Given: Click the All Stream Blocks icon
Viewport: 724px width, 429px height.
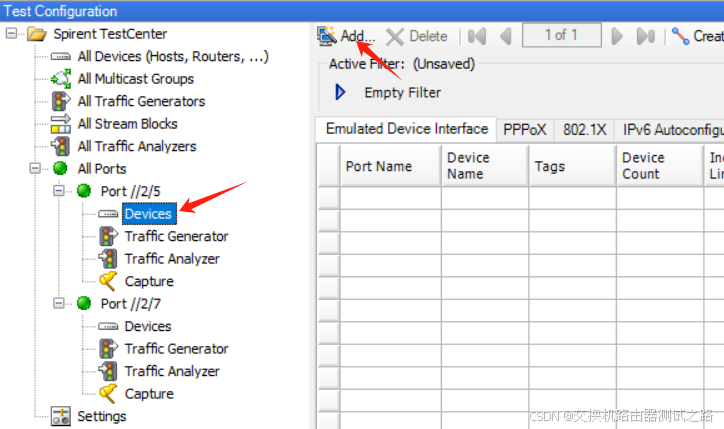Looking at the screenshot, I should tap(60, 124).
